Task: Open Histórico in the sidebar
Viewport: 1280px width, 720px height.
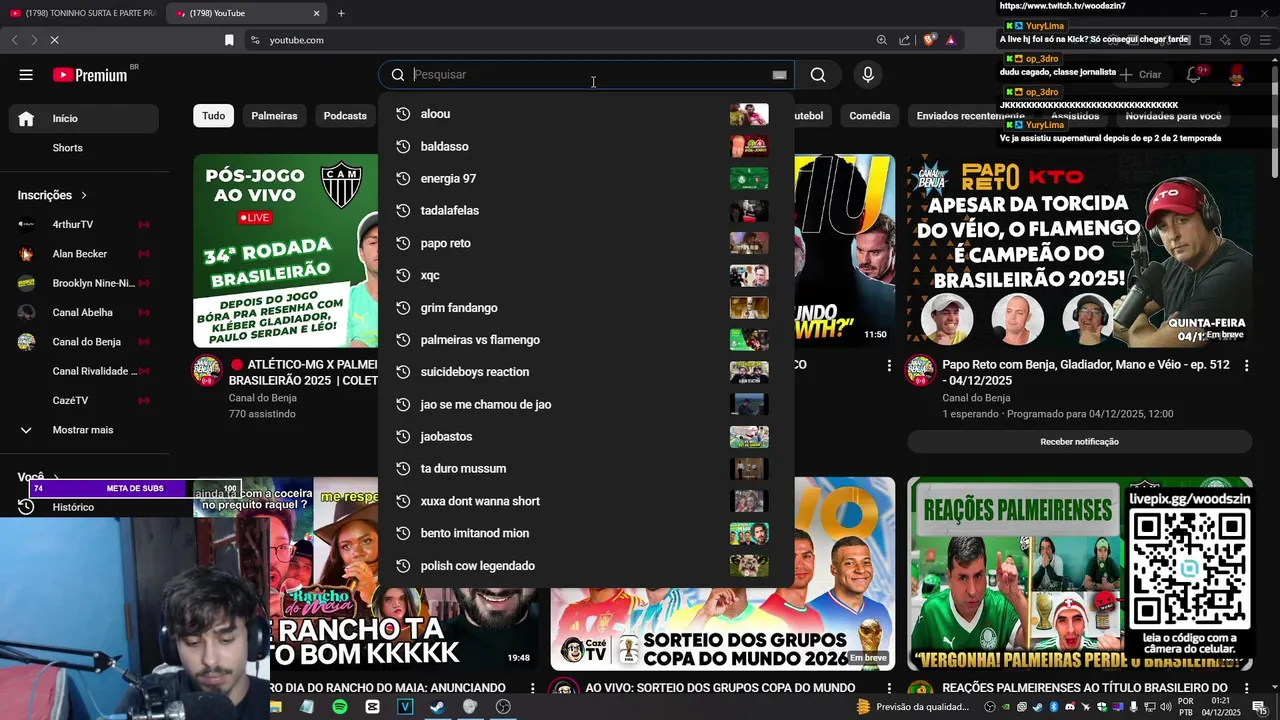Action: pos(84,507)
